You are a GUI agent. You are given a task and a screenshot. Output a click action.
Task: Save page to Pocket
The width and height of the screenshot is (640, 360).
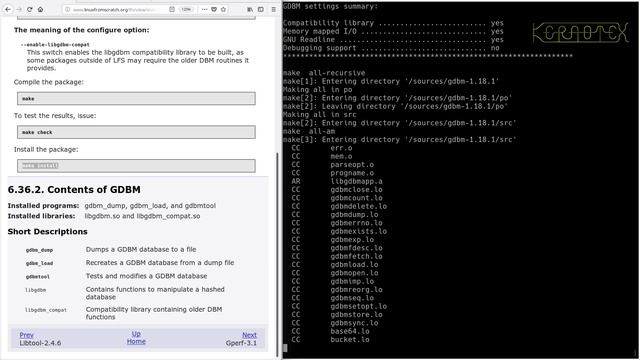pos(213,9)
